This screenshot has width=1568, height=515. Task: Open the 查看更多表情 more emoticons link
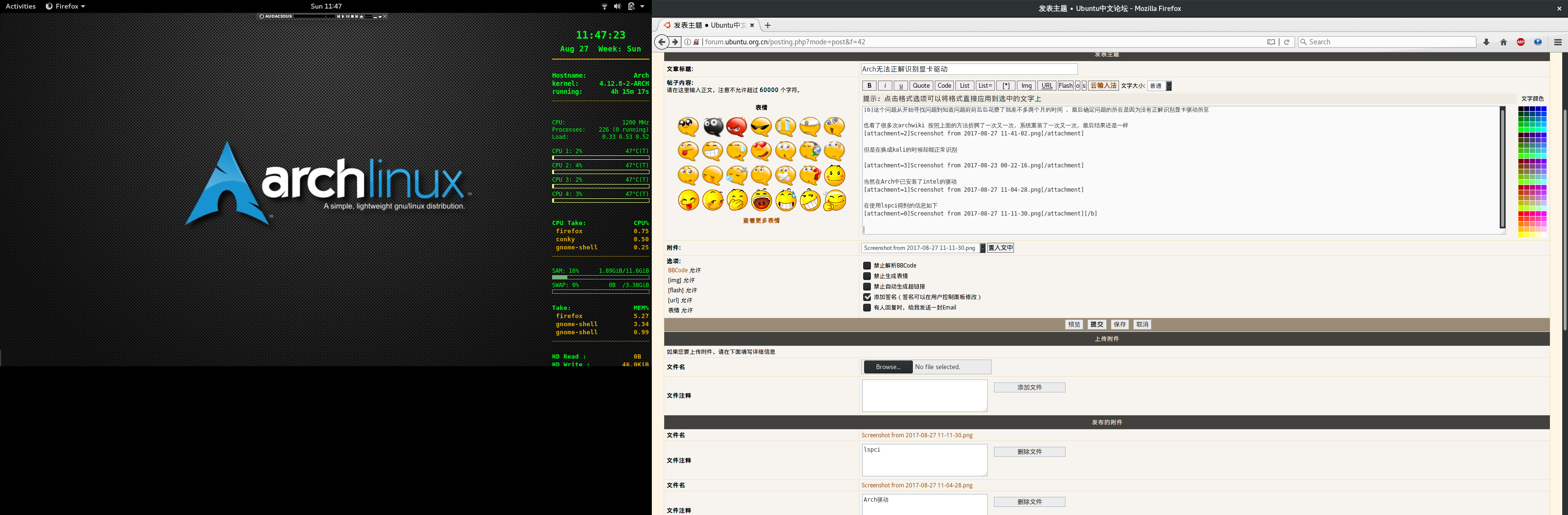coord(761,221)
